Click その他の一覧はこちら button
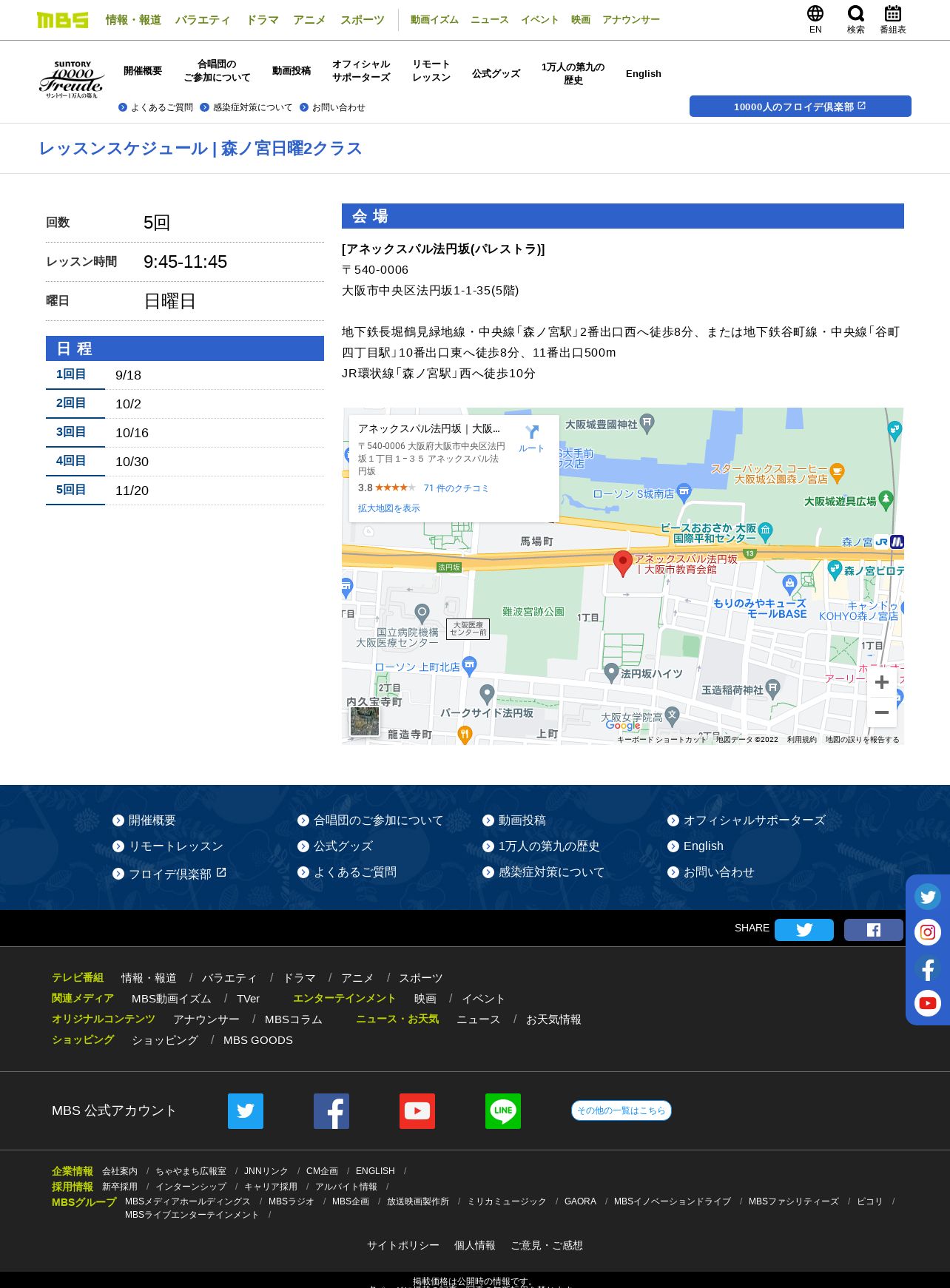950x1288 pixels. pos(621,1110)
